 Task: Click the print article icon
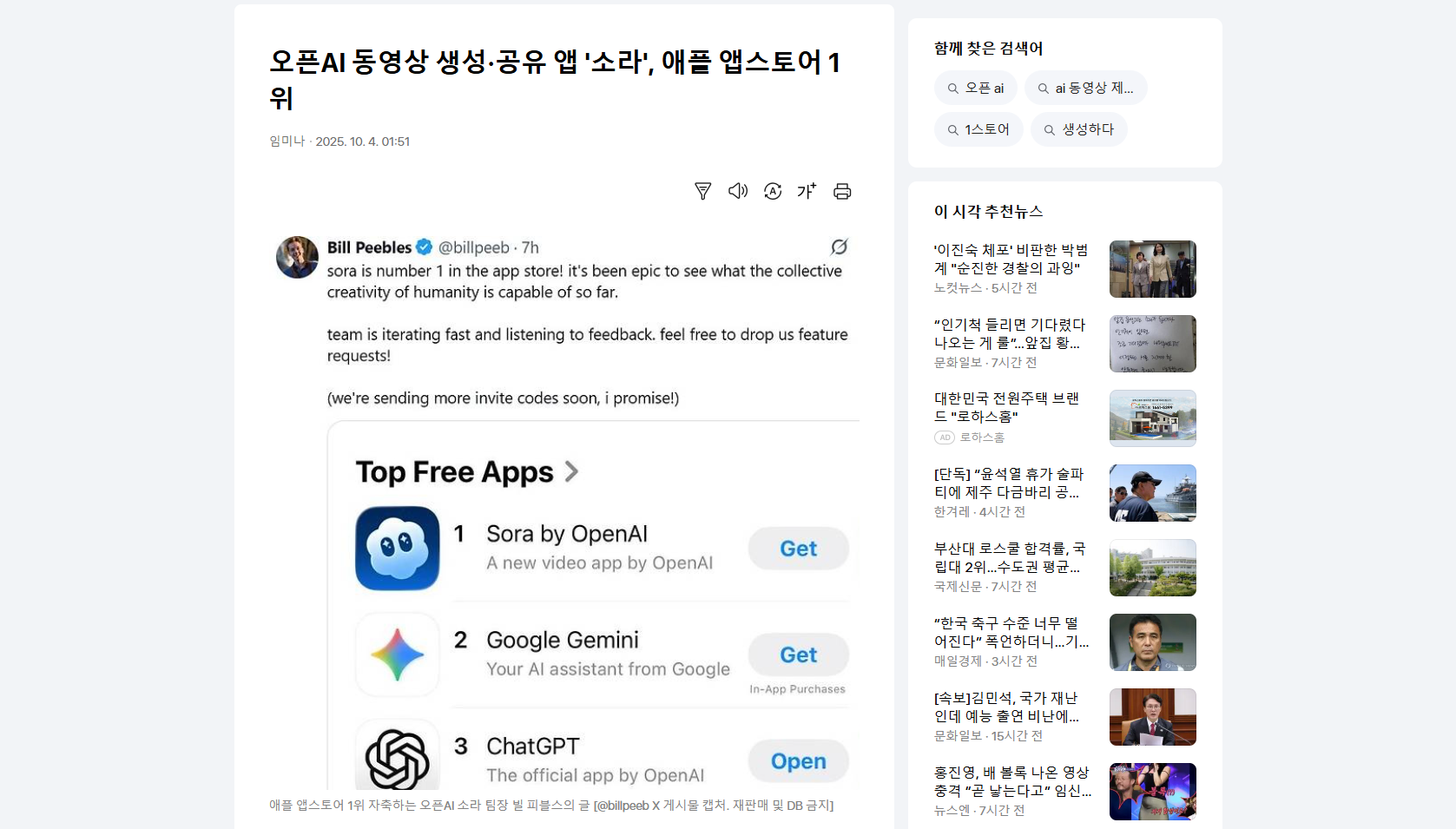point(842,191)
